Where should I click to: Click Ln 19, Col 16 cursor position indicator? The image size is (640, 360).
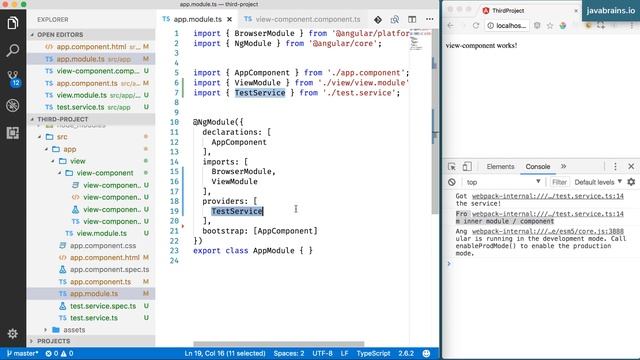[224, 353]
